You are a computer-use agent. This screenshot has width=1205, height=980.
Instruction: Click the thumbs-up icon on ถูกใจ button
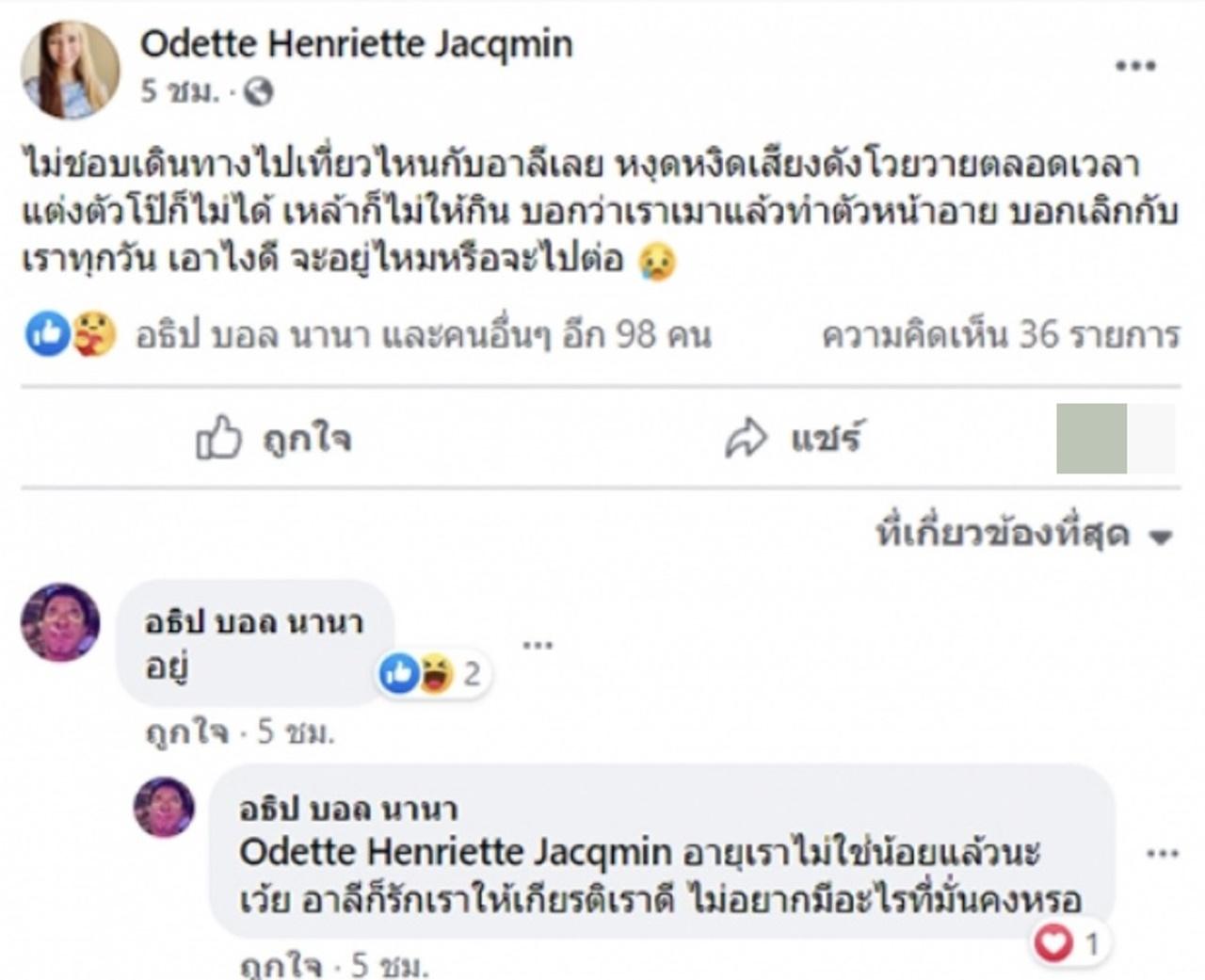pos(218,439)
